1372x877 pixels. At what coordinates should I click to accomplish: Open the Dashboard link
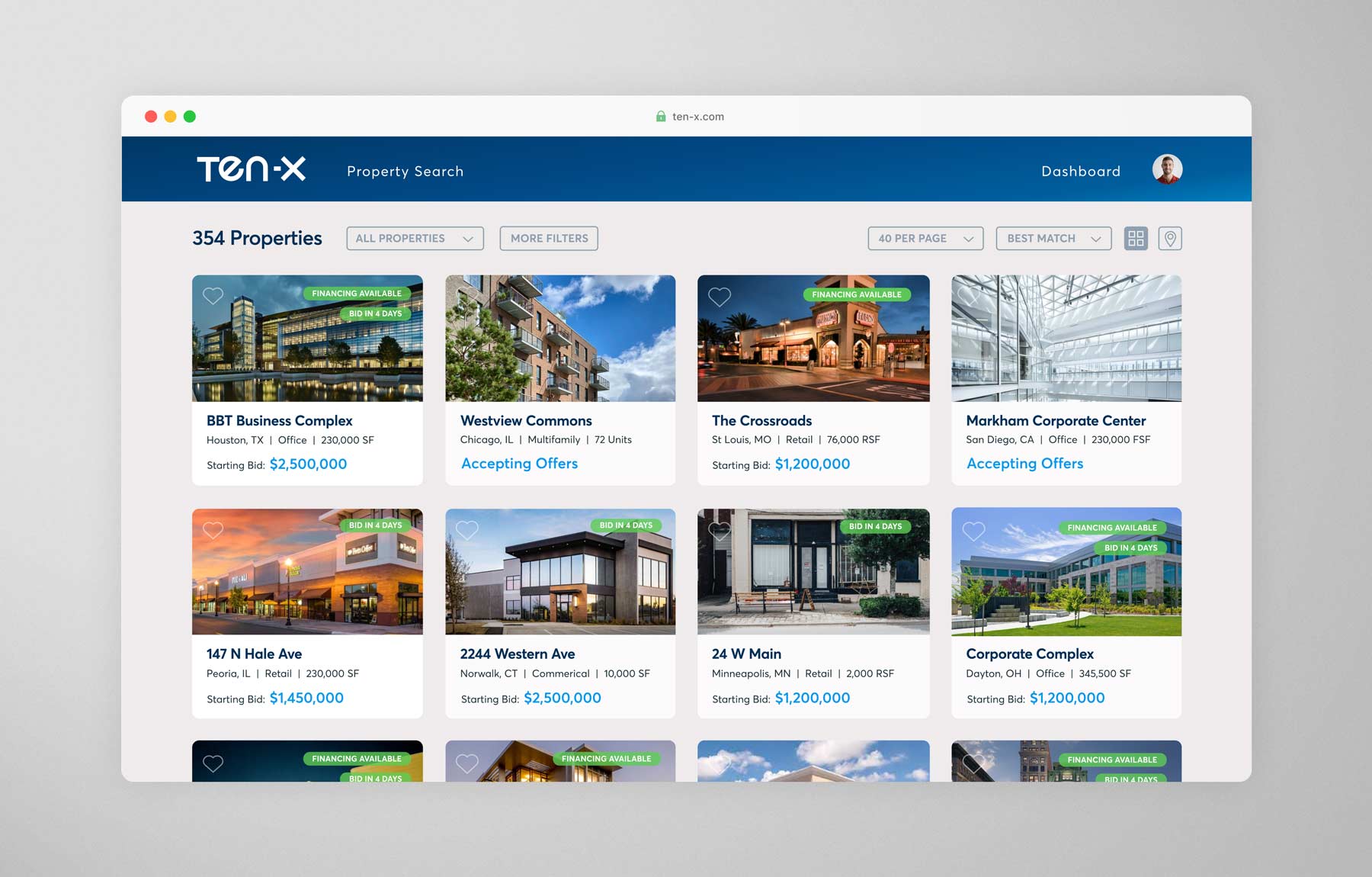[x=1081, y=172]
